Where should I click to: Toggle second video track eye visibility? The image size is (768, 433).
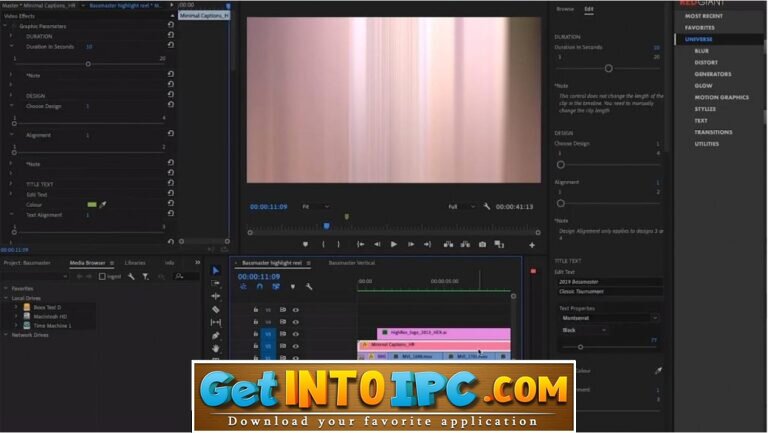295,322
